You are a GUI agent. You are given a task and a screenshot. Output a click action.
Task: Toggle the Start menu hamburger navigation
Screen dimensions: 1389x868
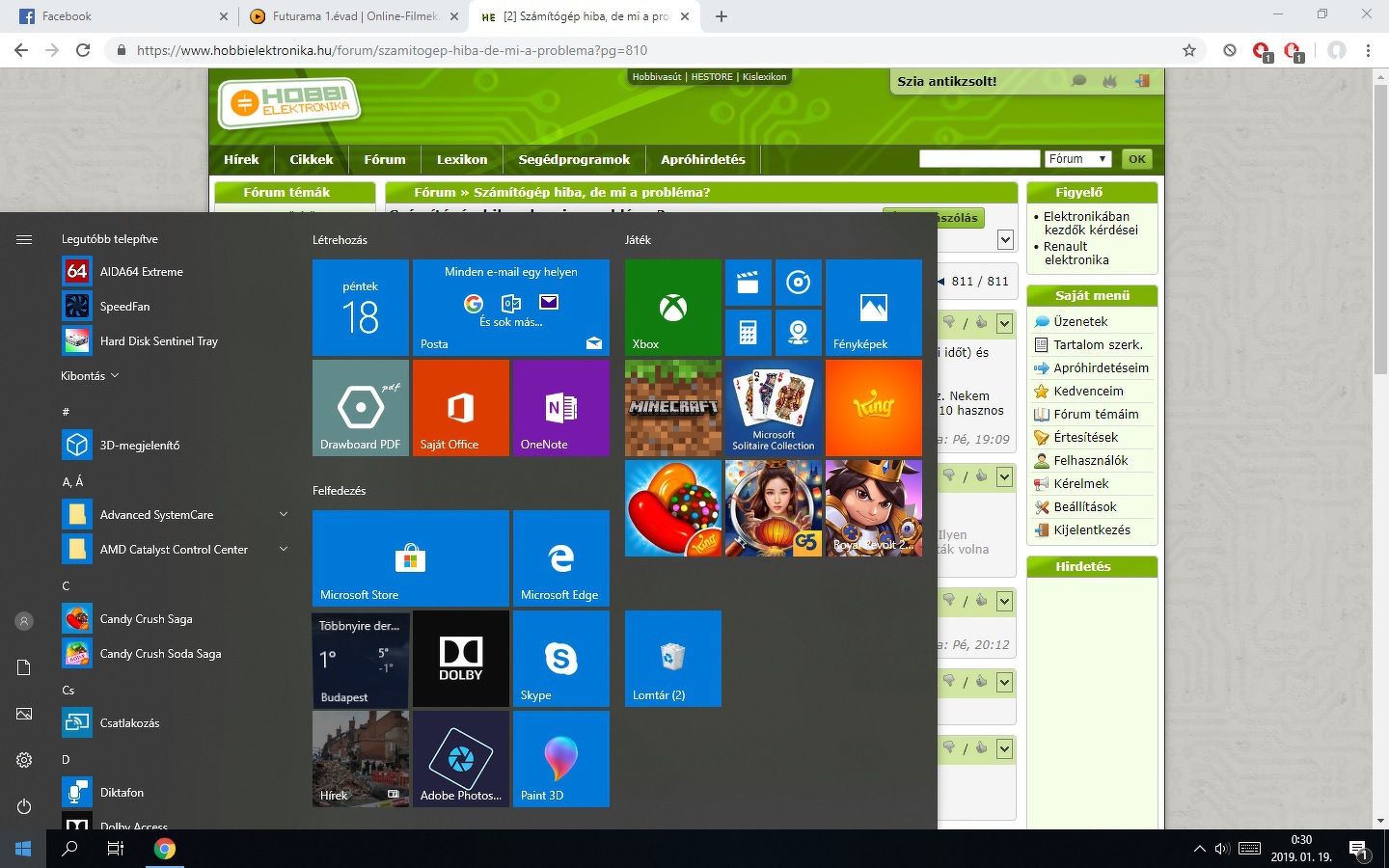[x=24, y=239]
